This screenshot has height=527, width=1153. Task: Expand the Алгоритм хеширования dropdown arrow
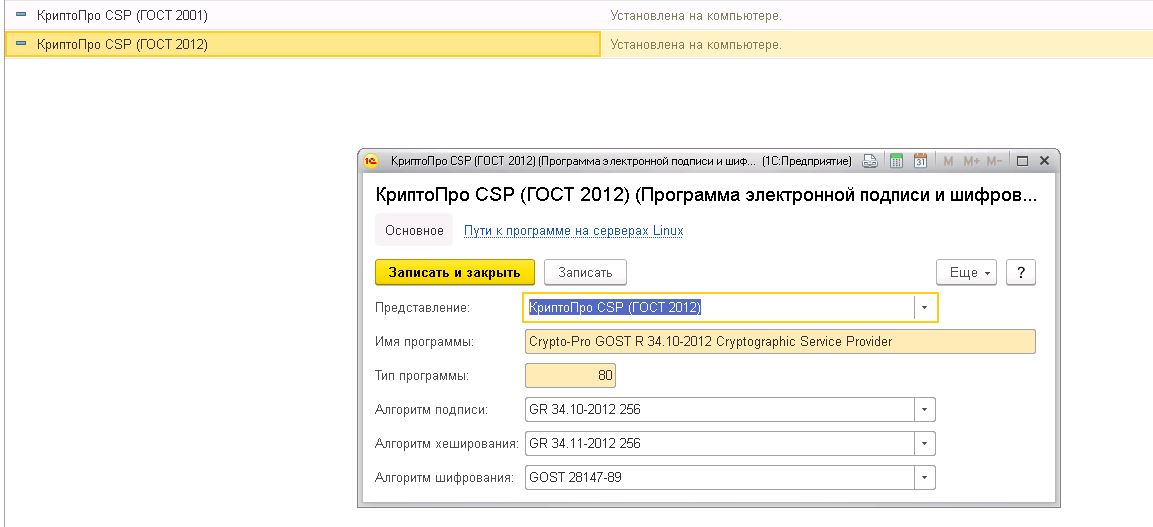point(925,443)
